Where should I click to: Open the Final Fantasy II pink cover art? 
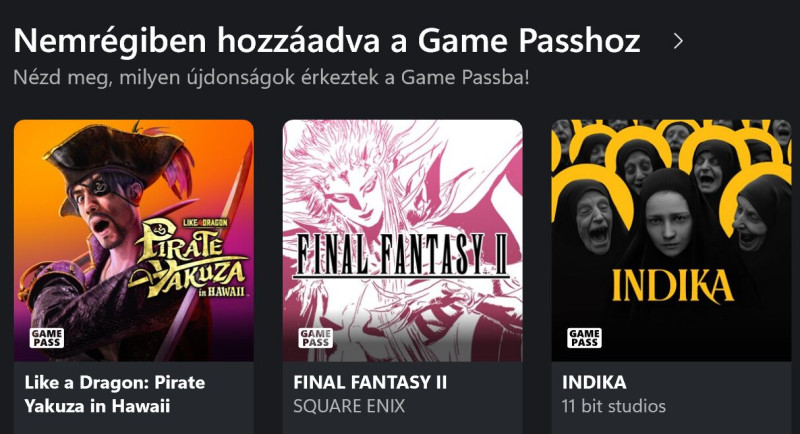[403, 241]
